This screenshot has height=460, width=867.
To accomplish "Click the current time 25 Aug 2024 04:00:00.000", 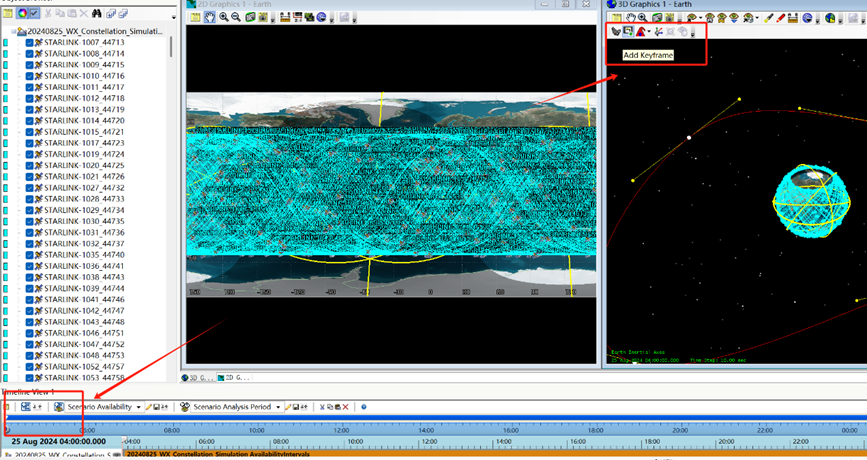I will point(59,442).
